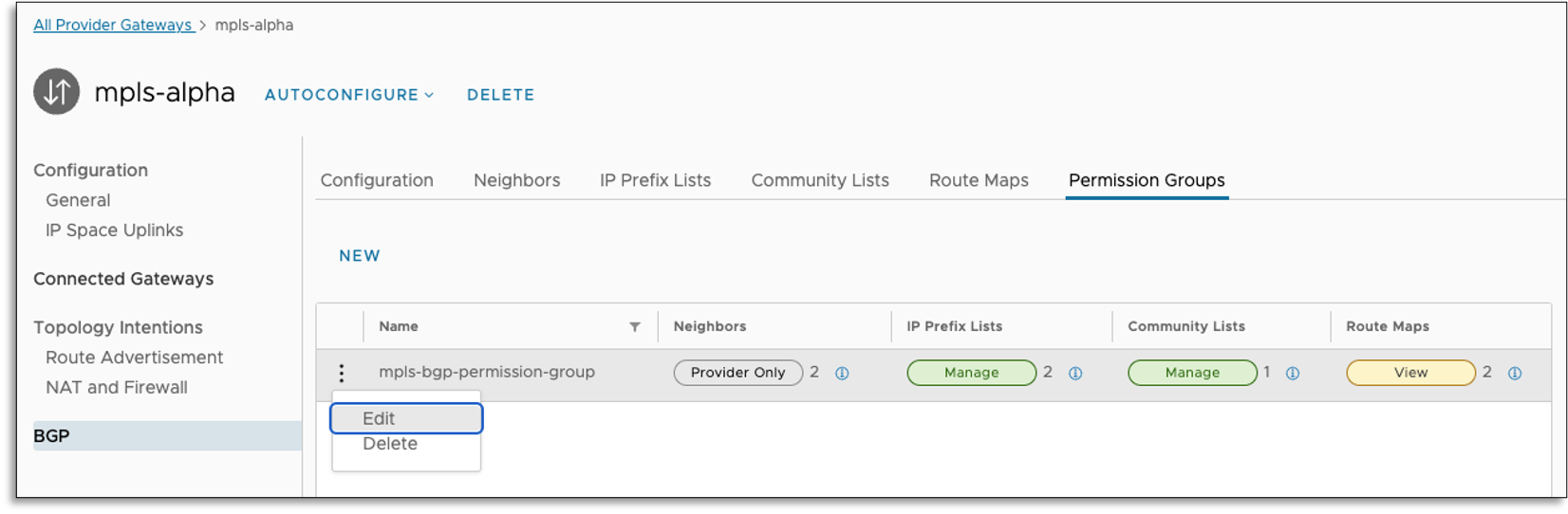Switch to the Neighbors tab
1568x514 pixels.
516,180
